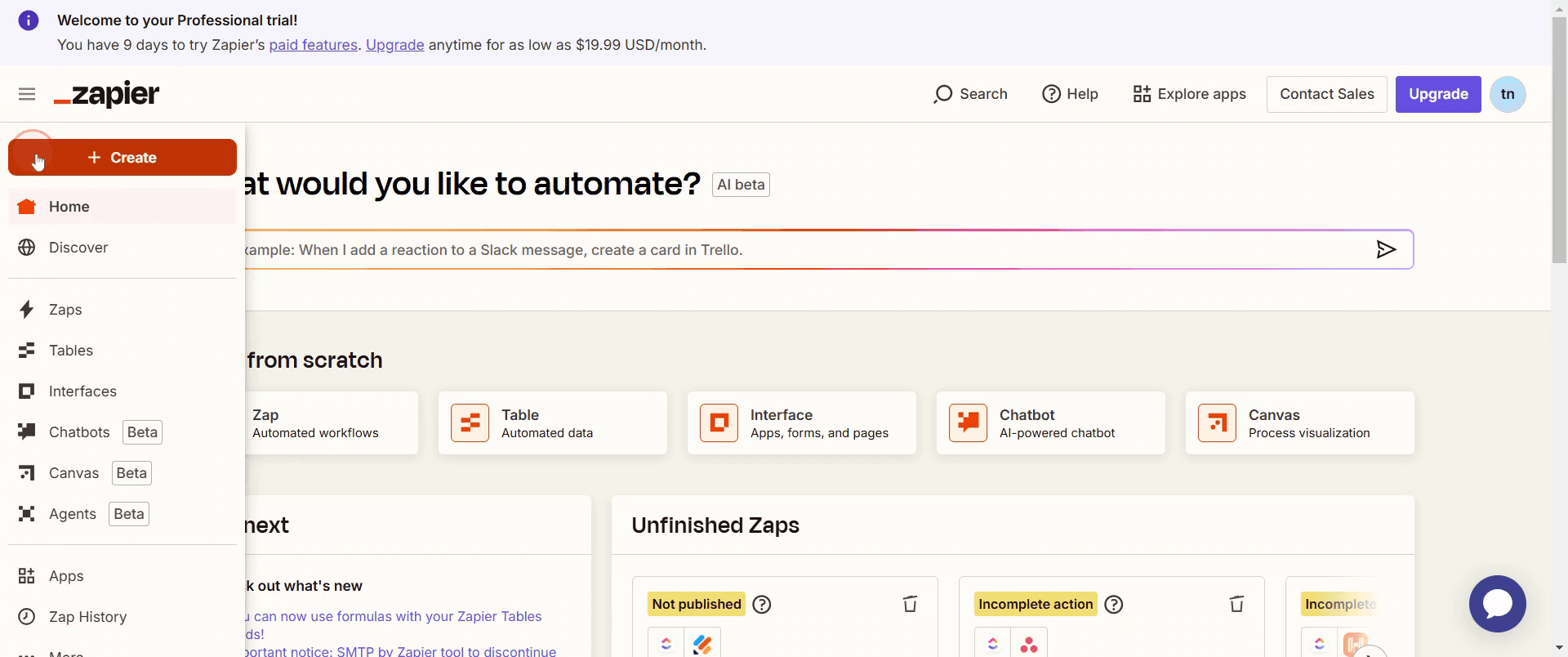
Task: Collapse sidebar with the hamburger menu icon
Action: (x=27, y=94)
